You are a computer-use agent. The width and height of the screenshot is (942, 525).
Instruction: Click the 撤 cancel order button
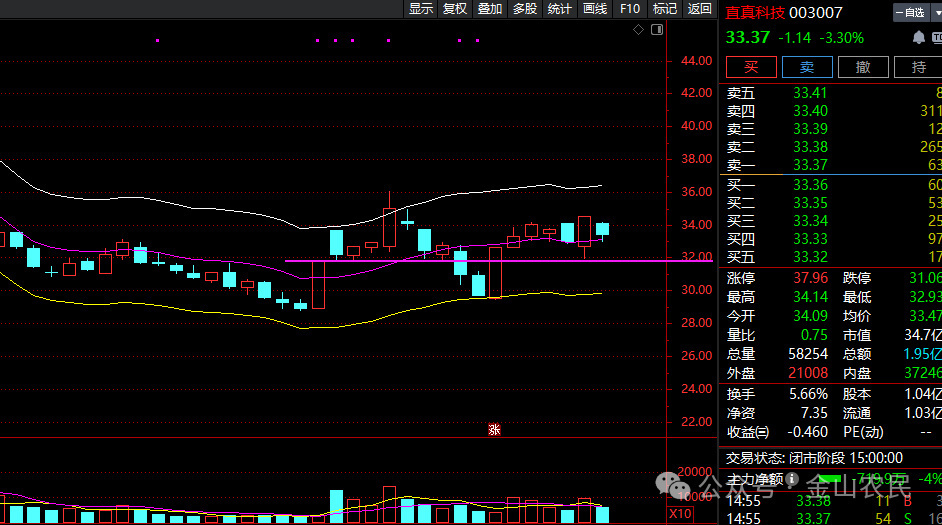[x=863, y=67]
